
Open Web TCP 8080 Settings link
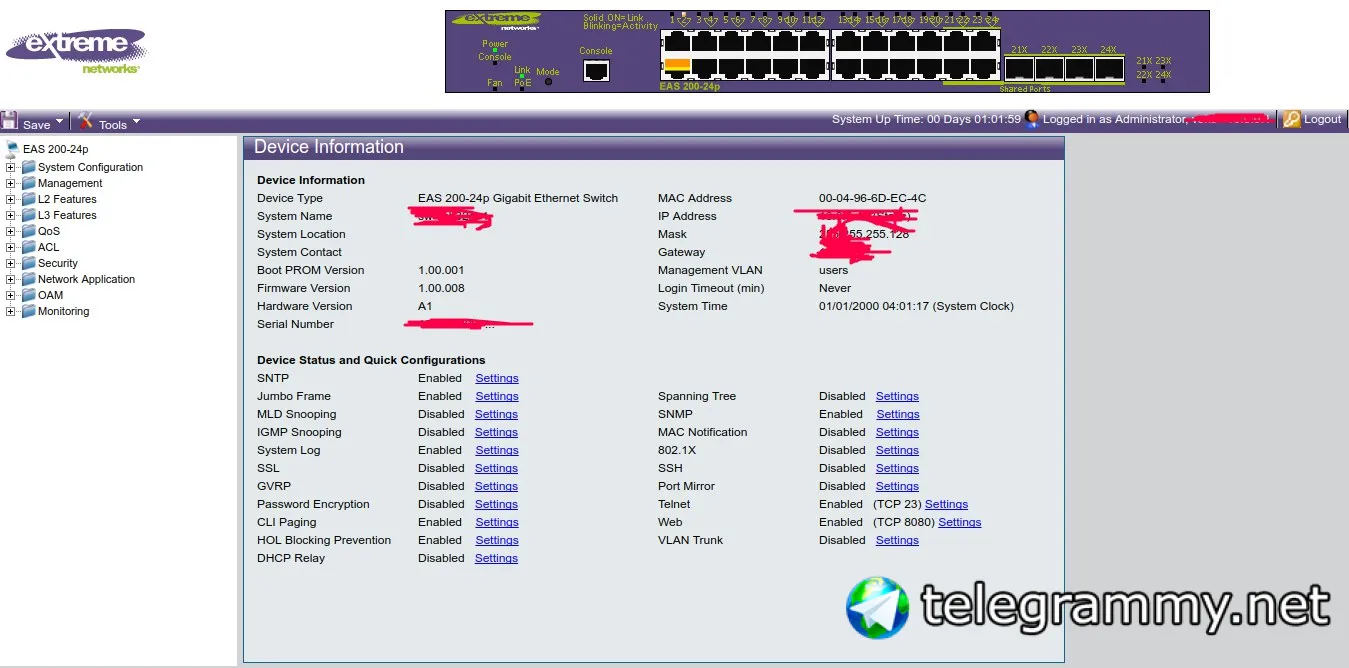coord(960,522)
